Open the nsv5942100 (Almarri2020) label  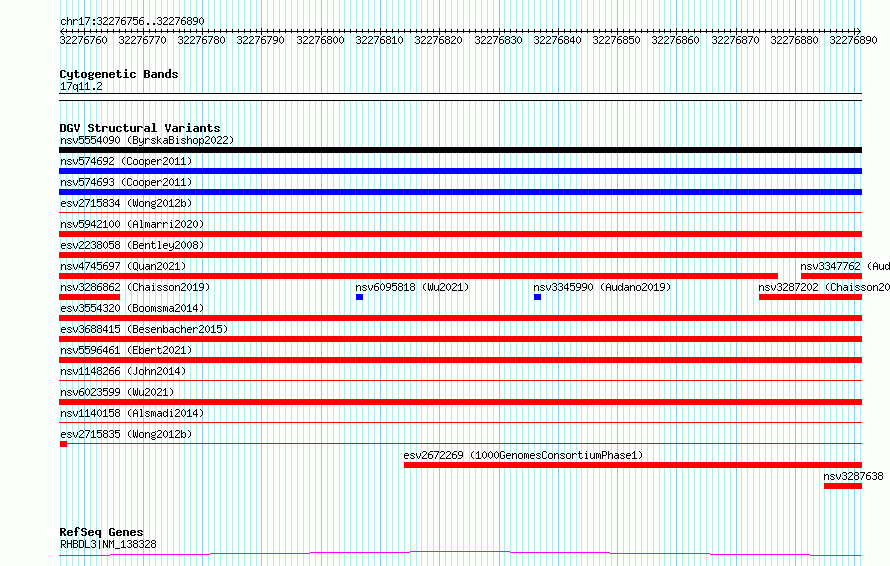[x=132, y=224]
